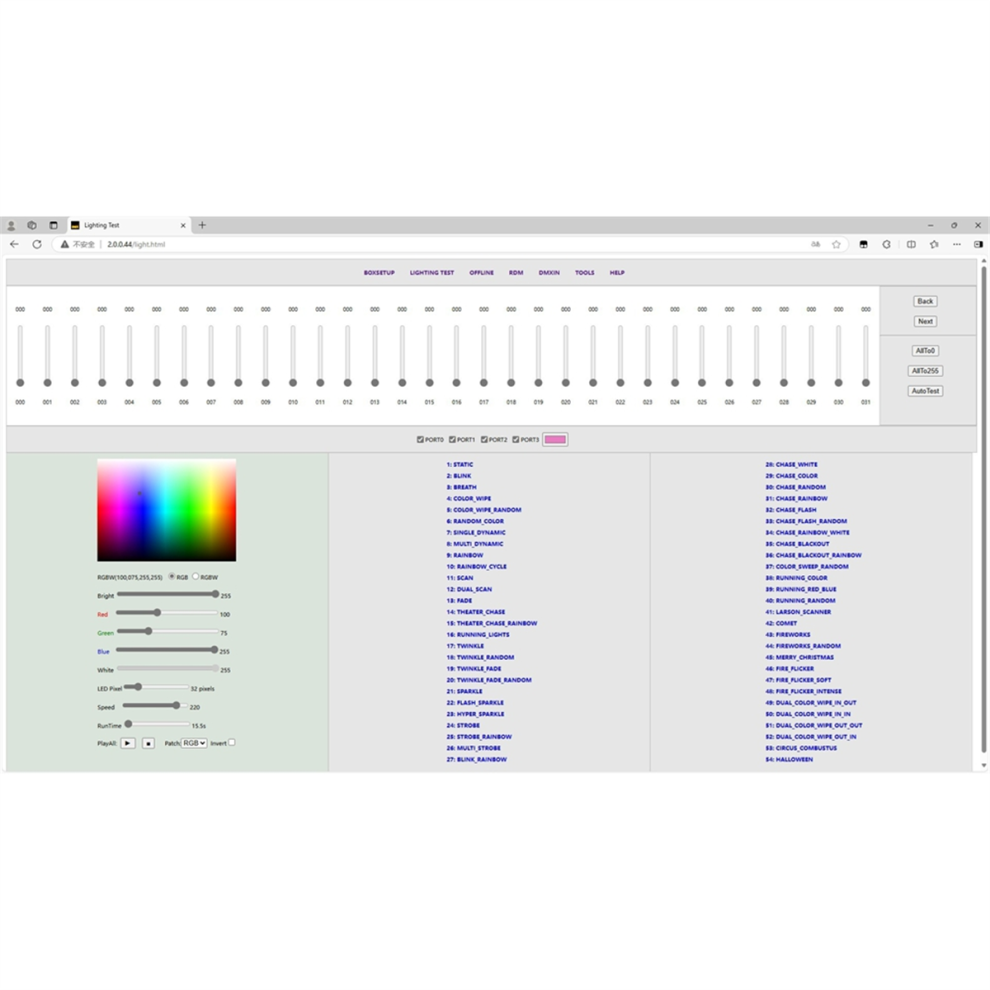Click the Speed slider
This screenshot has height=990, width=990.
click(x=155, y=705)
